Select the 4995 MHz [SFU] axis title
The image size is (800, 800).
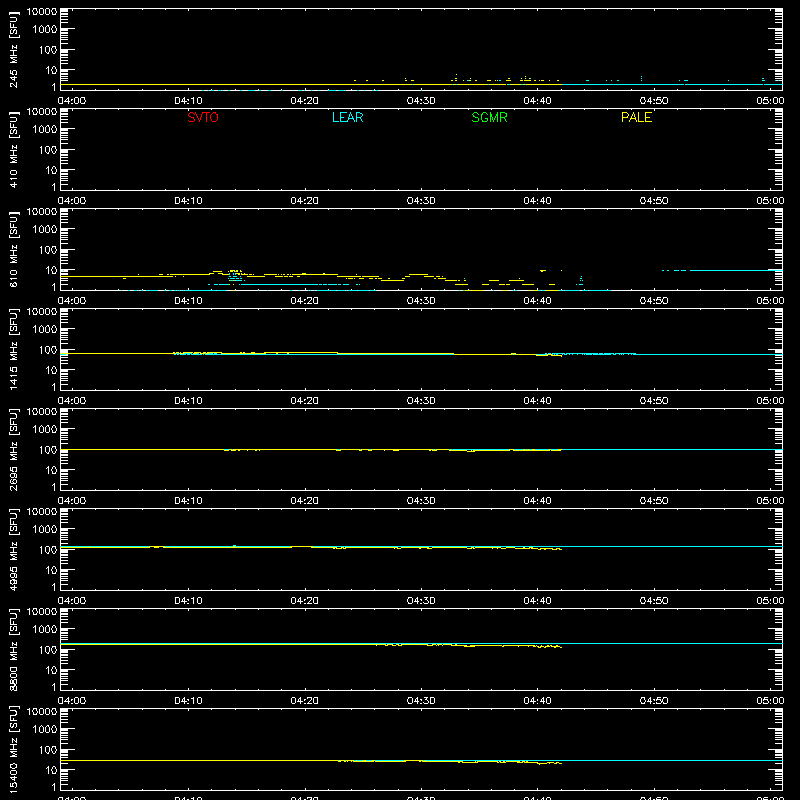[13, 549]
